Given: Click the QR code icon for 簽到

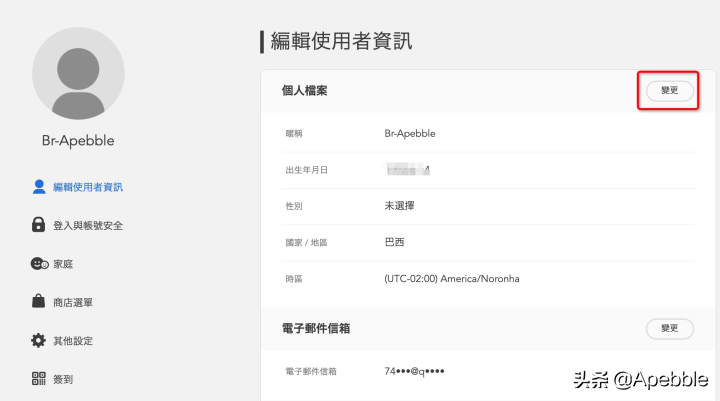Looking at the screenshot, I should tap(39, 379).
